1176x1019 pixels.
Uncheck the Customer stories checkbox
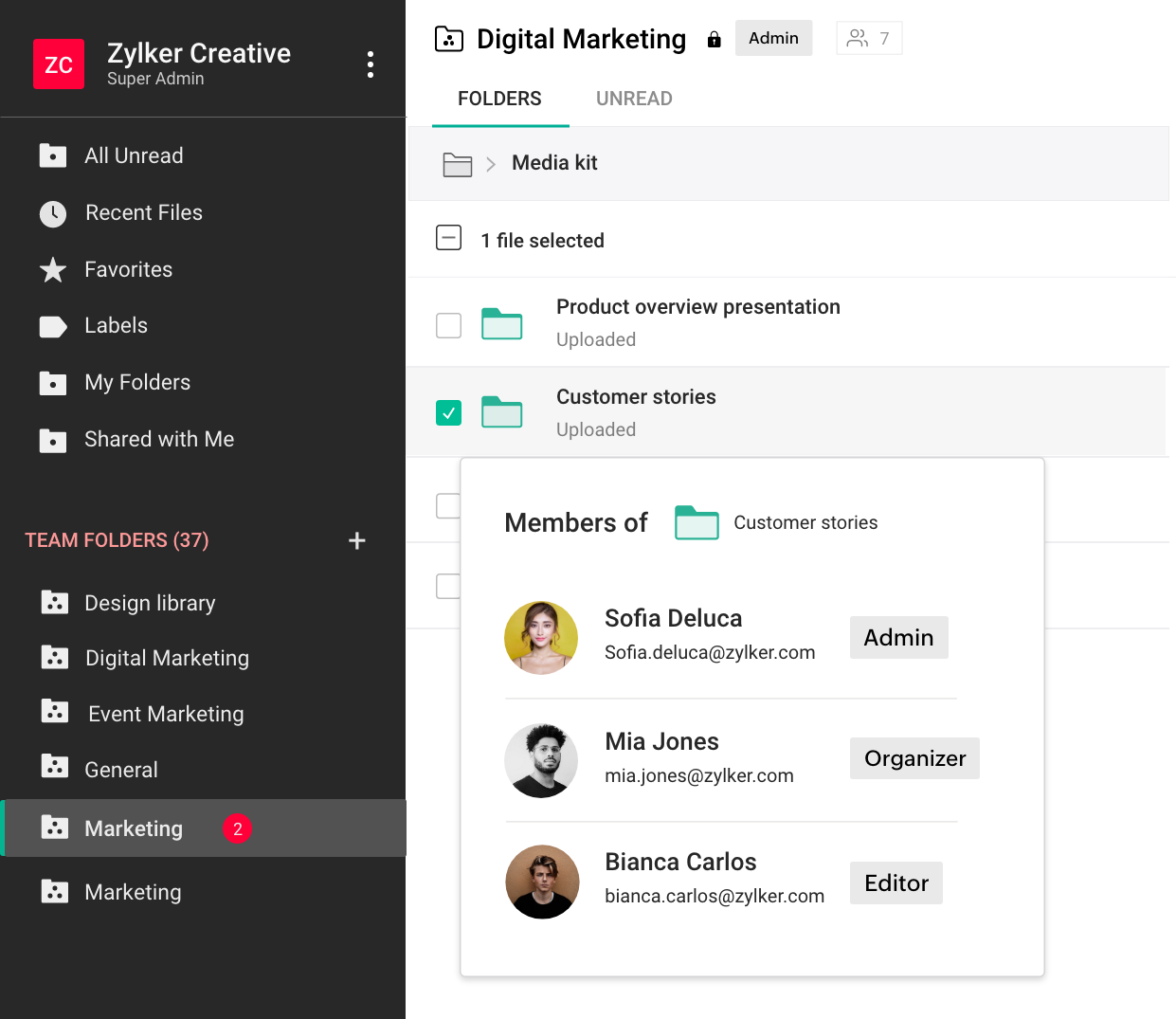tap(448, 413)
